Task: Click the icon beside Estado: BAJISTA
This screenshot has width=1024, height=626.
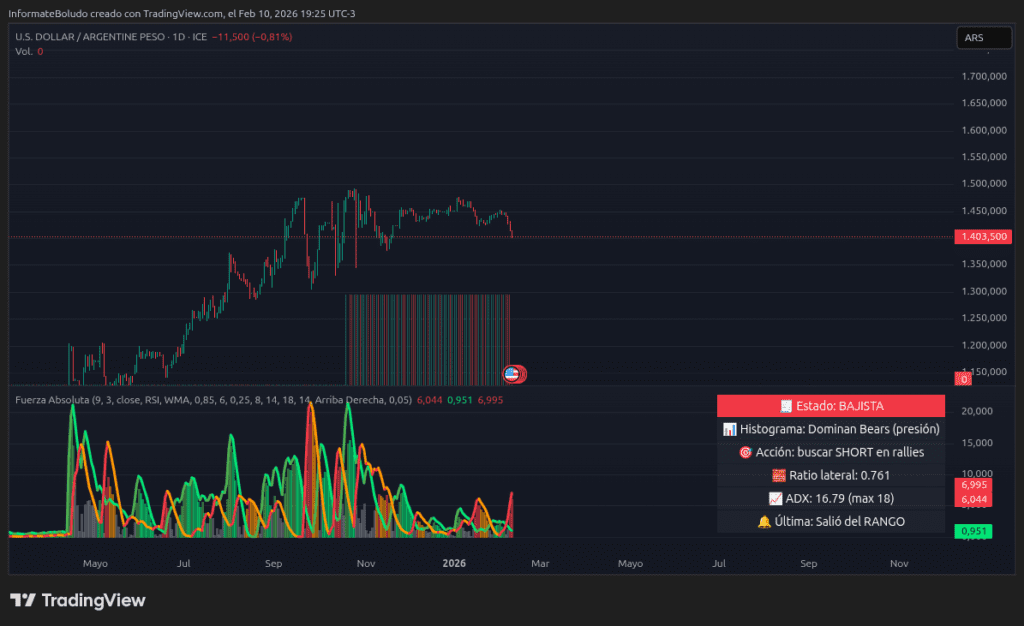Action: pos(786,406)
